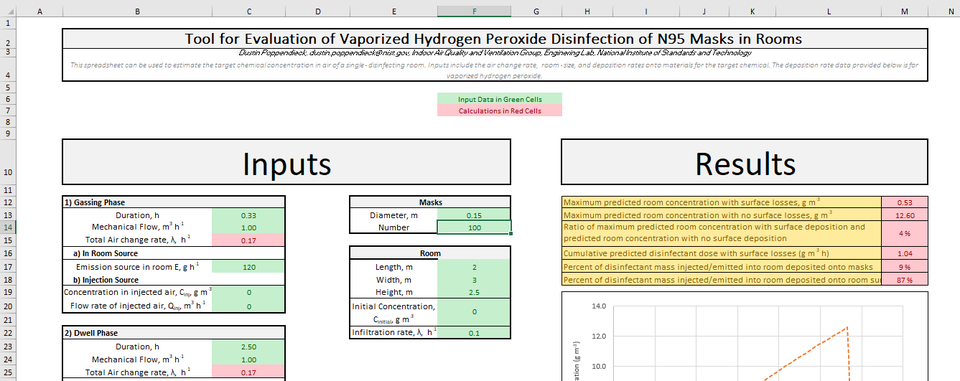Select room width value 3

pos(474,279)
